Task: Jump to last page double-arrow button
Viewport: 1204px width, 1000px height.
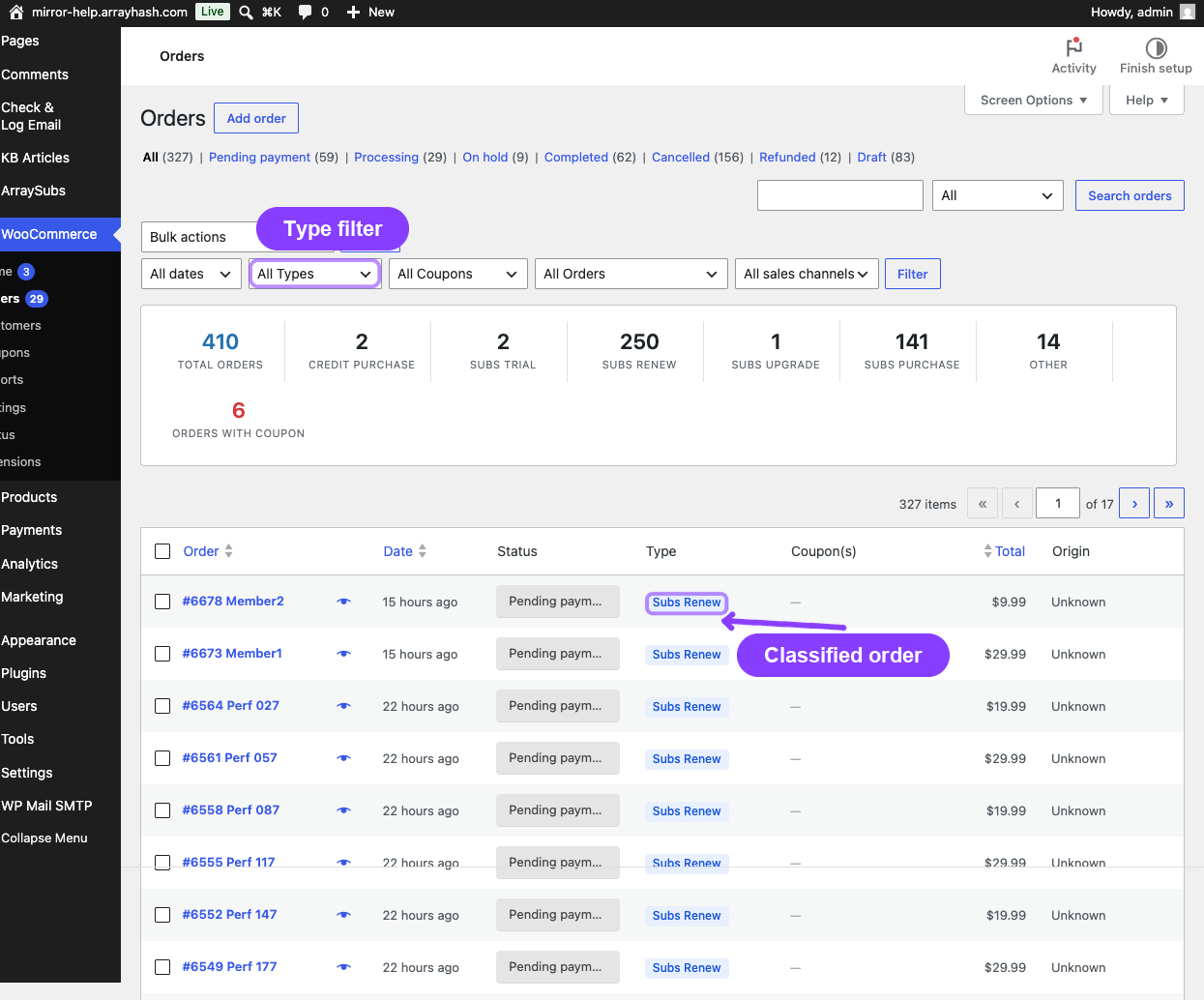Action: pyautogui.click(x=1169, y=503)
